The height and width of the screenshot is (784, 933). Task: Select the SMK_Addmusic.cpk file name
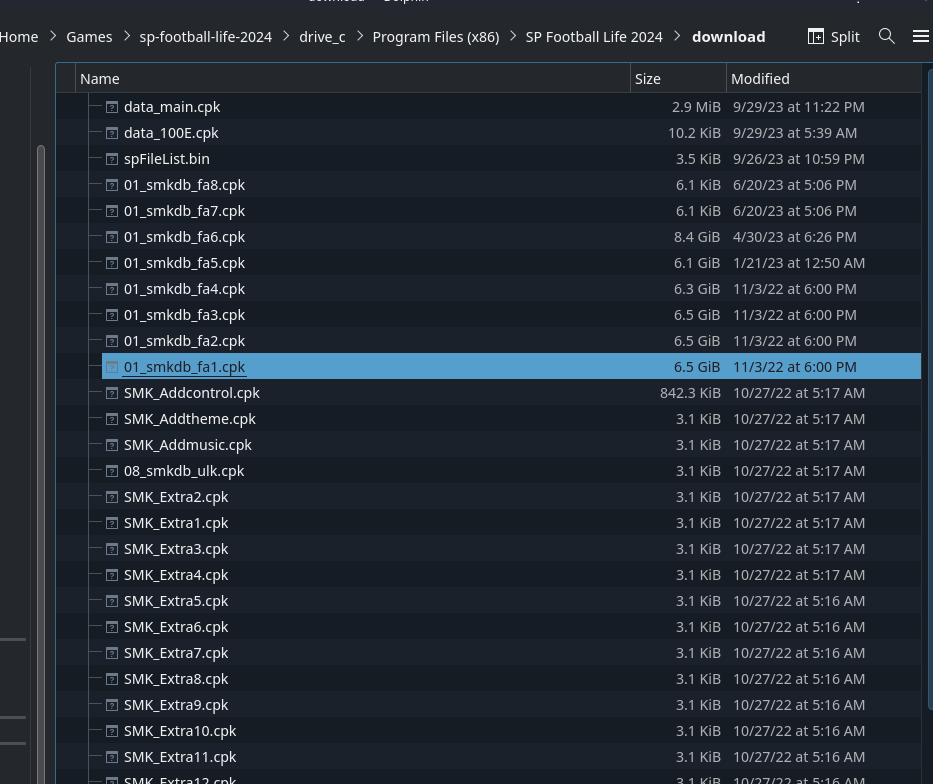[x=187, y=445]
